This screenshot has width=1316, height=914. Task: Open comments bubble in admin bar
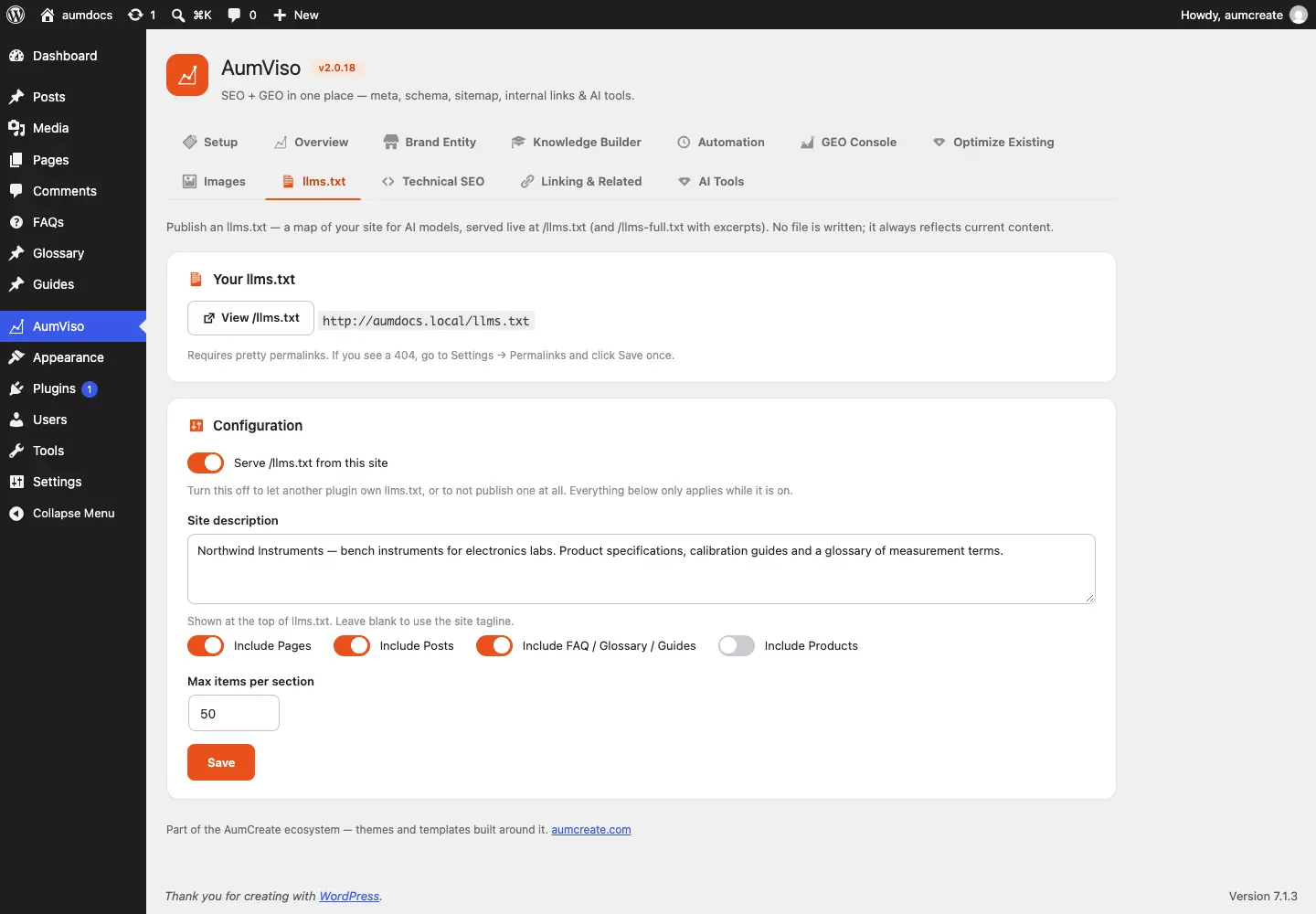234,15
